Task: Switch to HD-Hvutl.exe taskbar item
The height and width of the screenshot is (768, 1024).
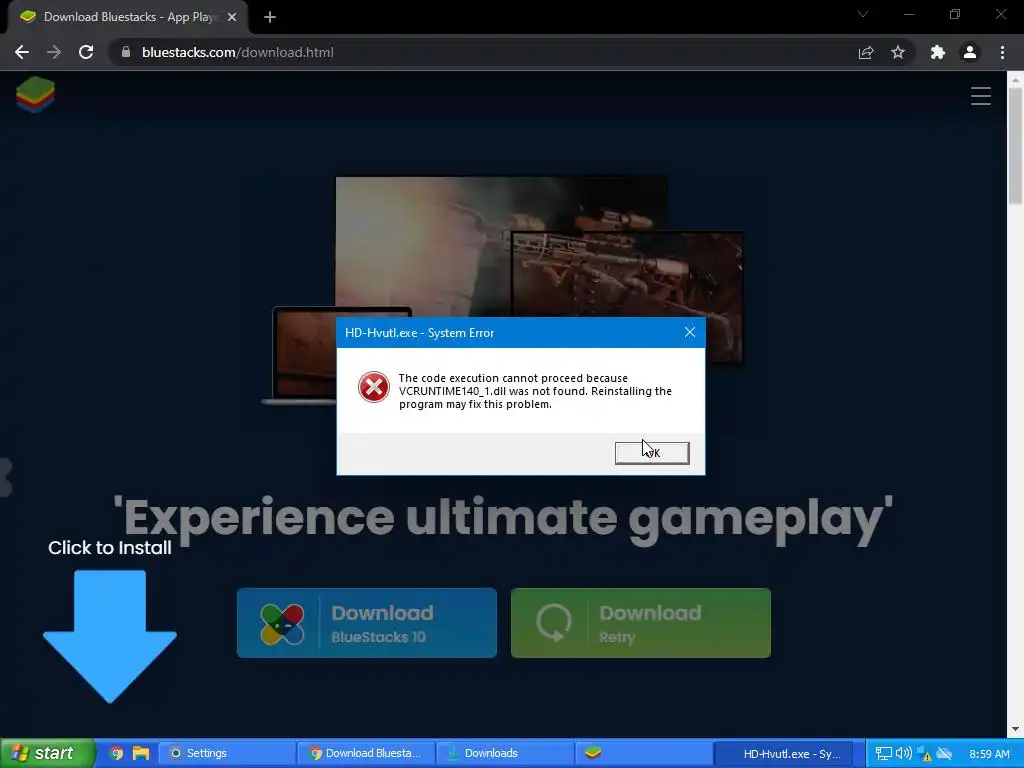Action: pos(784,753)
